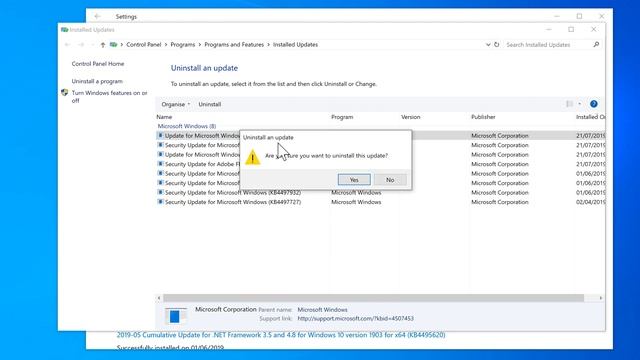This screenshot has height=360, width=640.
Task: Change view layout icon in toolbar
Action: coord(569,104)
